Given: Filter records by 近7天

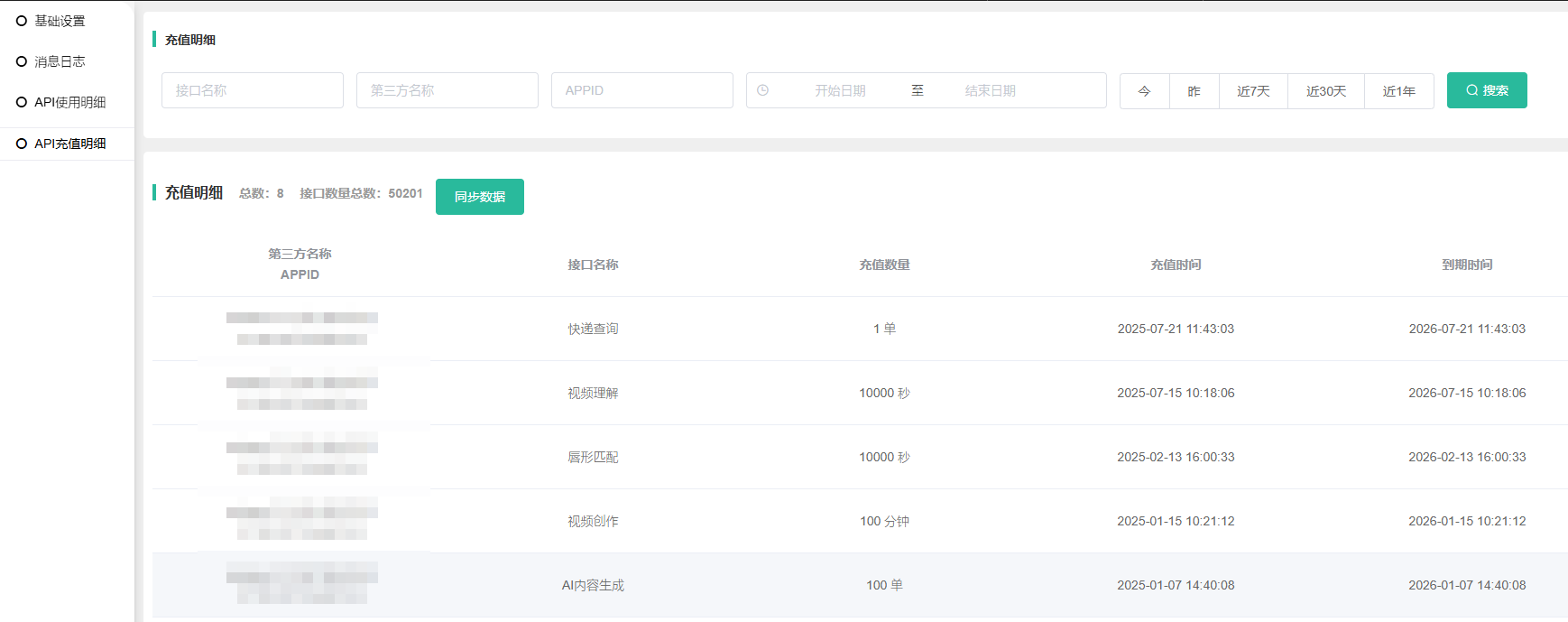Looking at the screenshot, I should (1253, 91).
